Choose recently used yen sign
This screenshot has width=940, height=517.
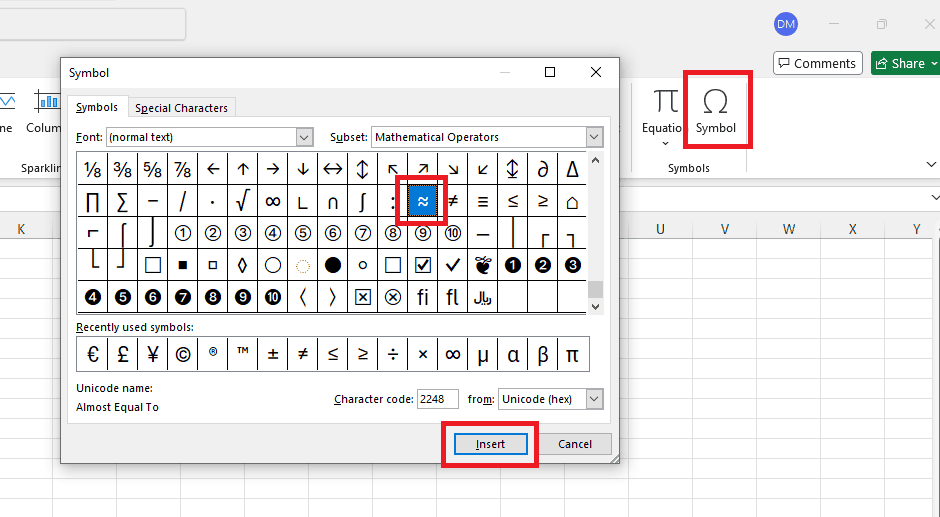(x=152, y=354)
